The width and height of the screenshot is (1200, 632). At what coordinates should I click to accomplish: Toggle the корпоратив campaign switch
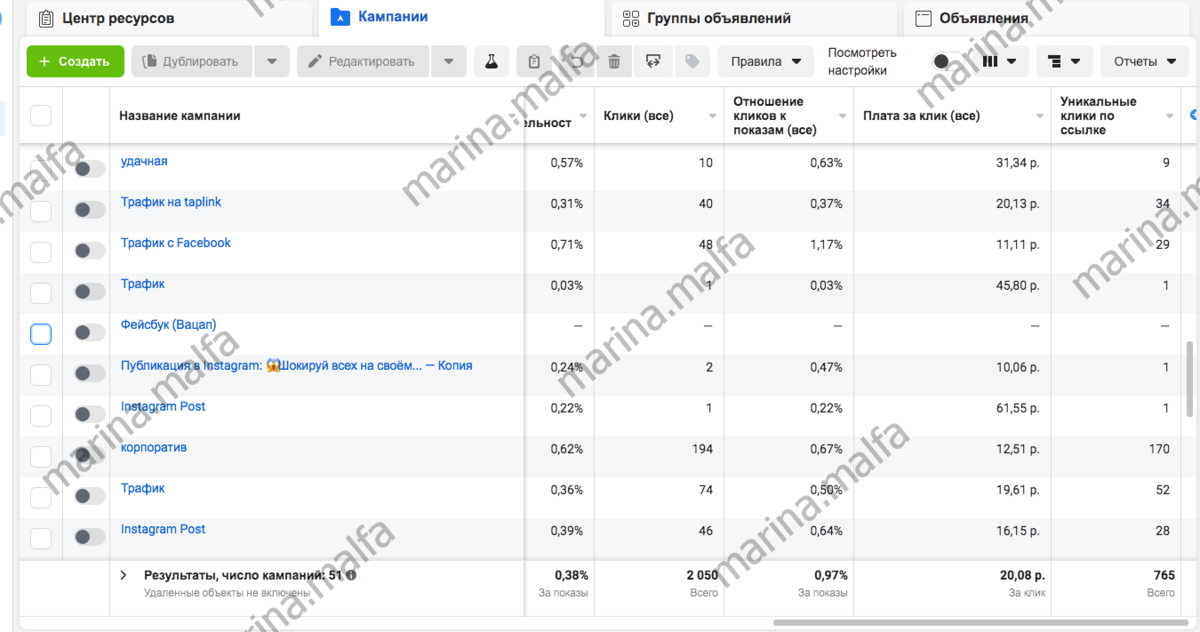point(89,456)
